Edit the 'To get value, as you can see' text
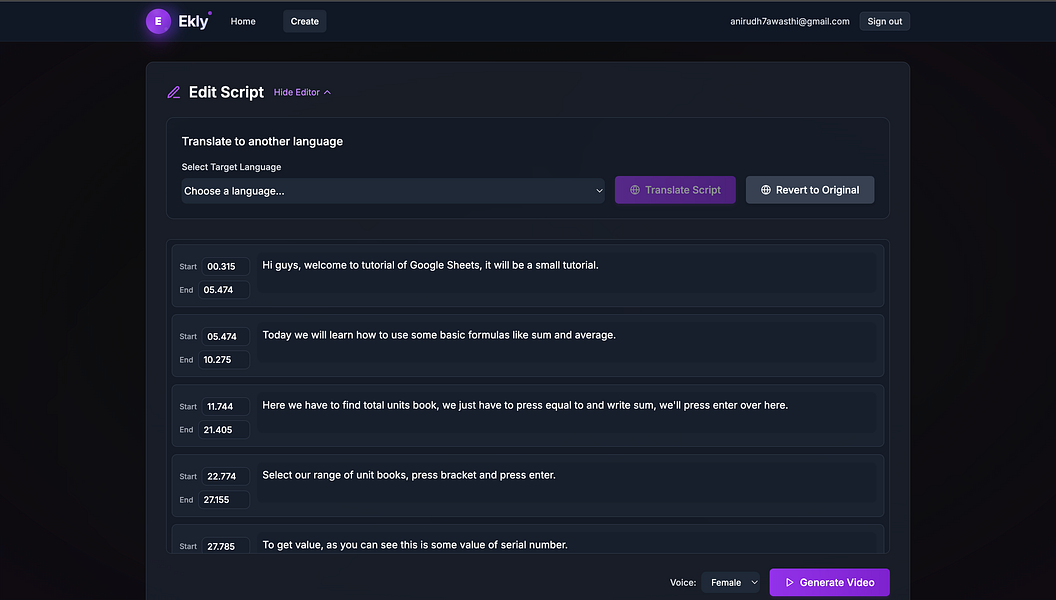The image size is (1056, 600). (x=569, y=544)
